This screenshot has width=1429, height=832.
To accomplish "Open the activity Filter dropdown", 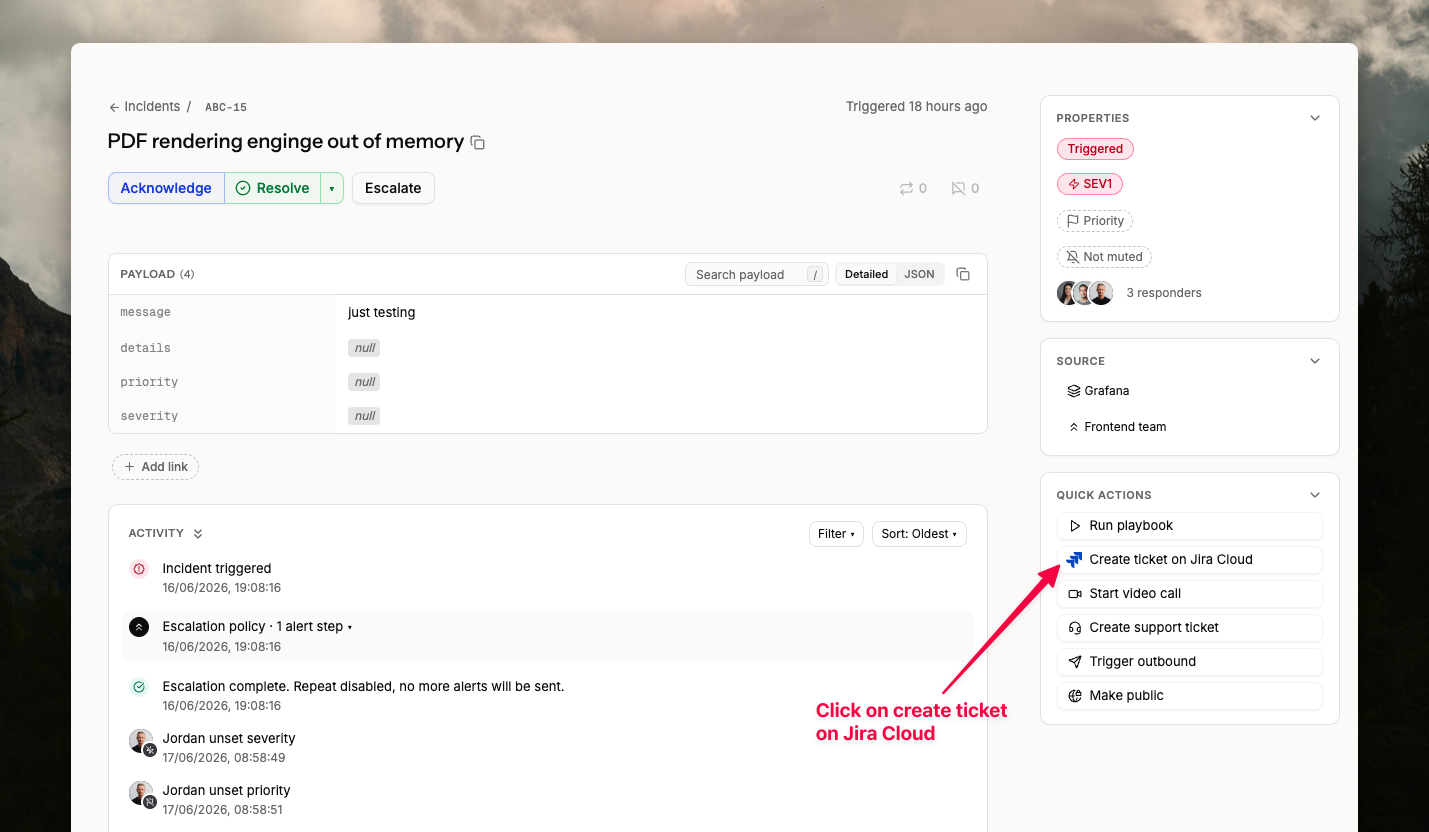I will [836, 534].
